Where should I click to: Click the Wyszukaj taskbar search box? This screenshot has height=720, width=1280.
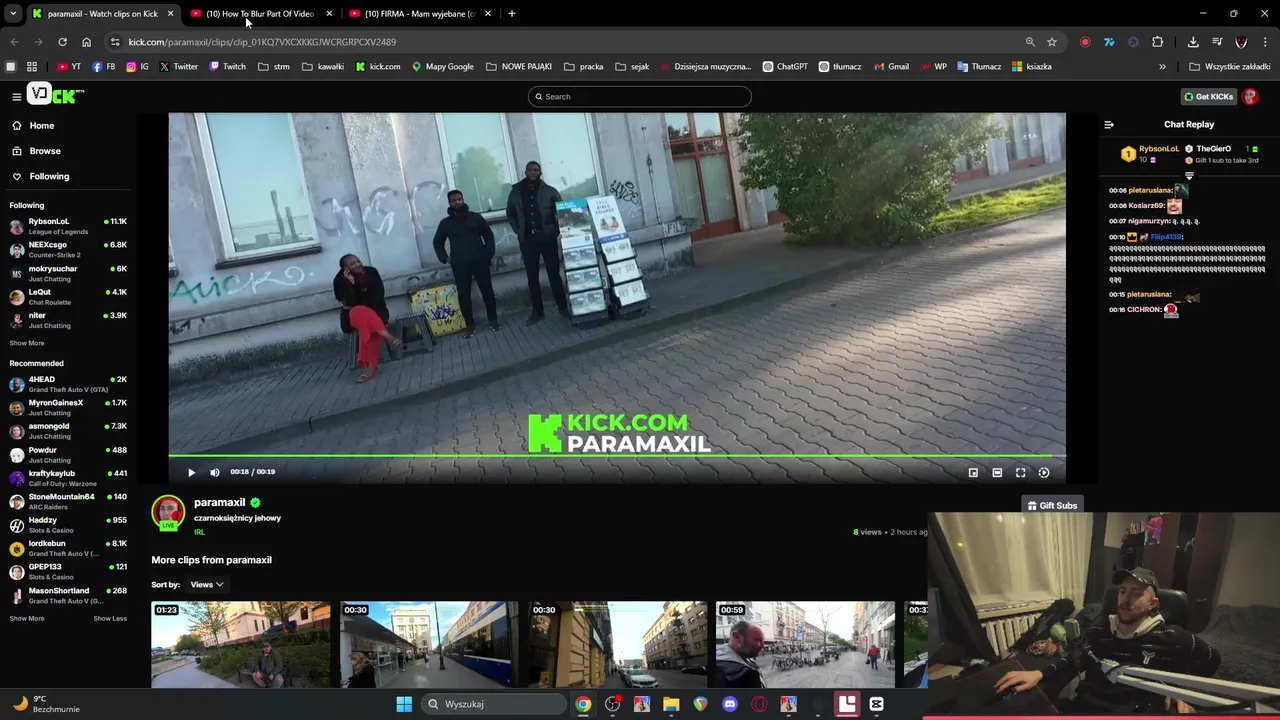coord(493,704)
